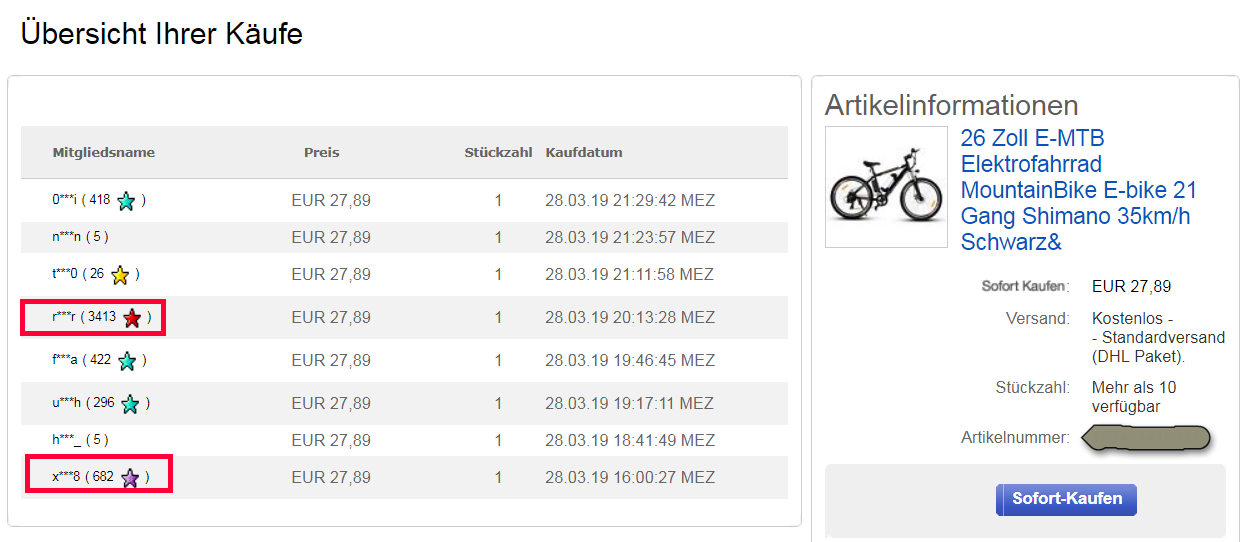Click the Kaufdatum column header
The image size is (1251, 542).
[584, 153]
